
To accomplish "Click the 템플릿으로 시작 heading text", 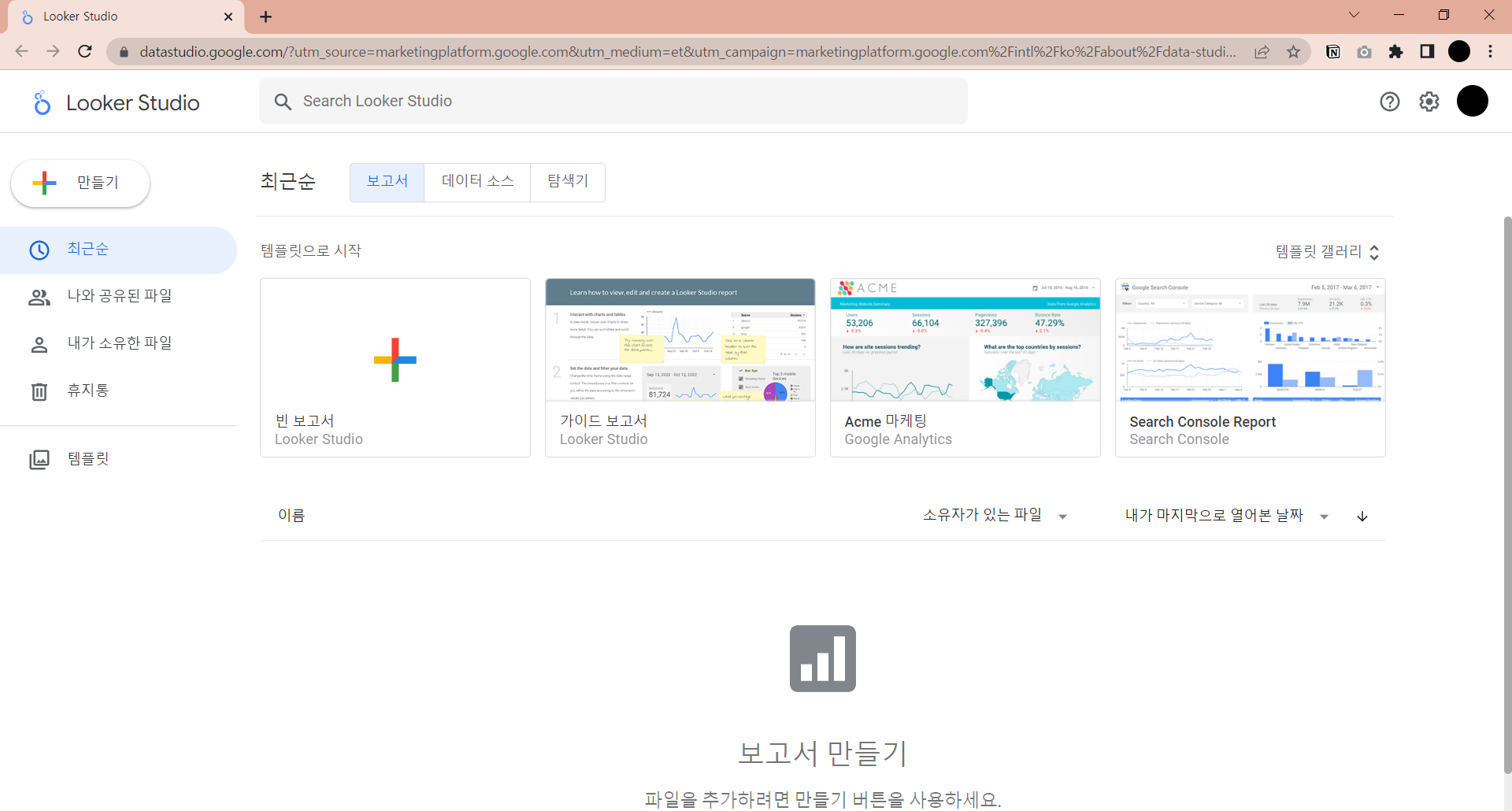I will coord(311,251).
